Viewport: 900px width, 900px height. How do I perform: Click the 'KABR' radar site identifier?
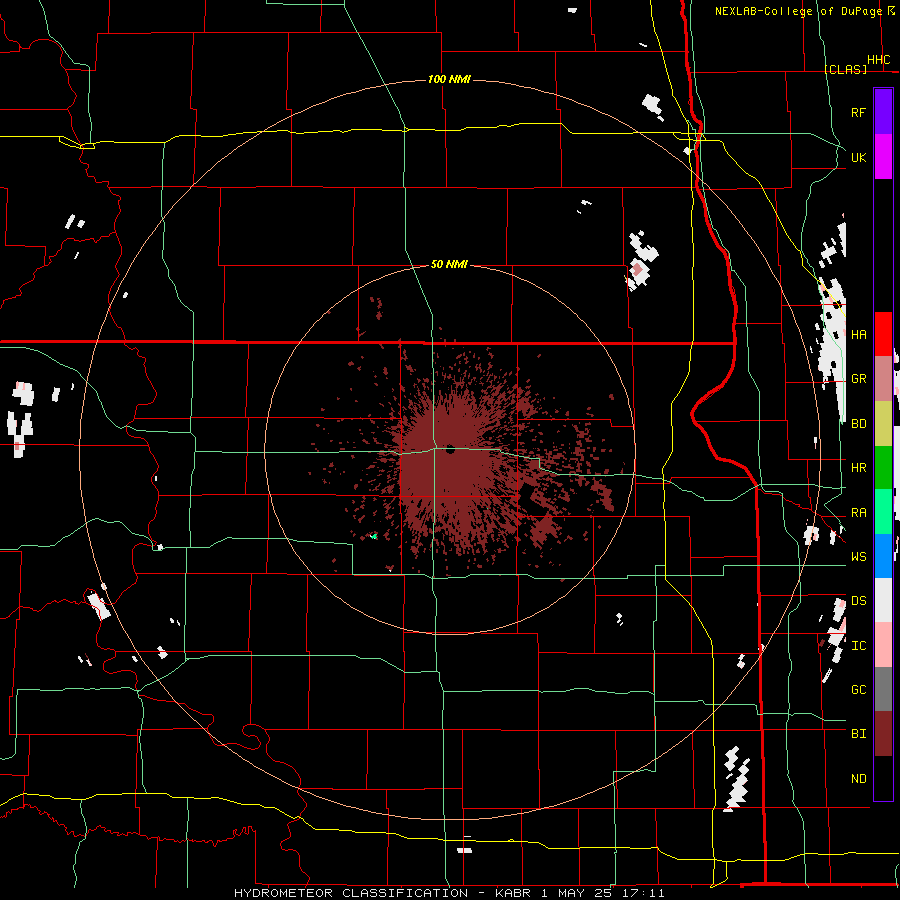(x=514, y=893)
